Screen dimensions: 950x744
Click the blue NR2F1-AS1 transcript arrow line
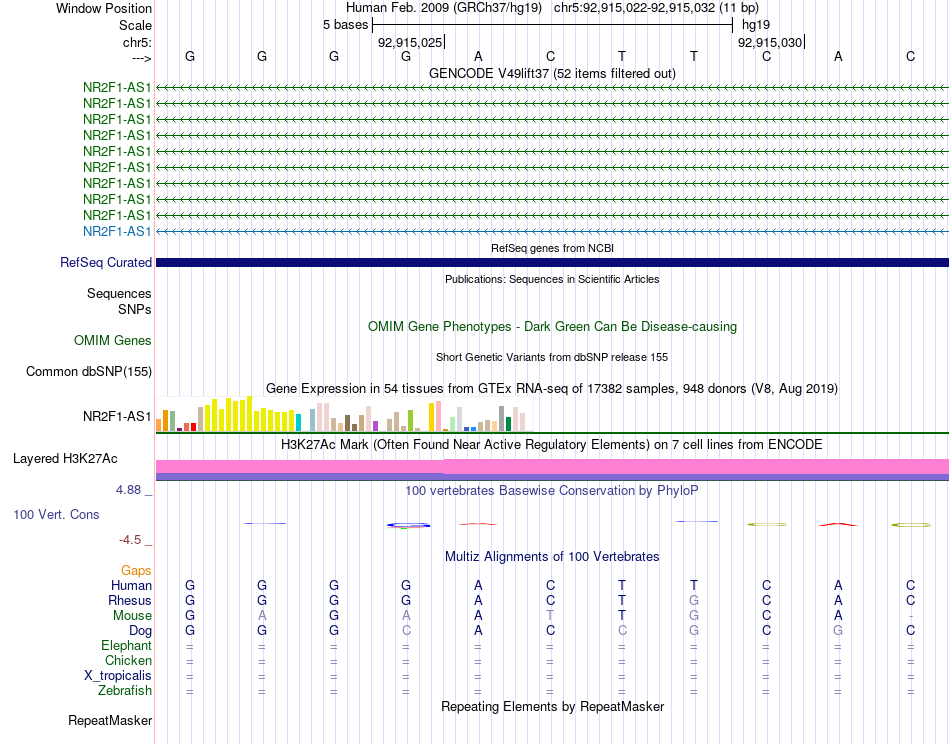[x=552, y=231]
